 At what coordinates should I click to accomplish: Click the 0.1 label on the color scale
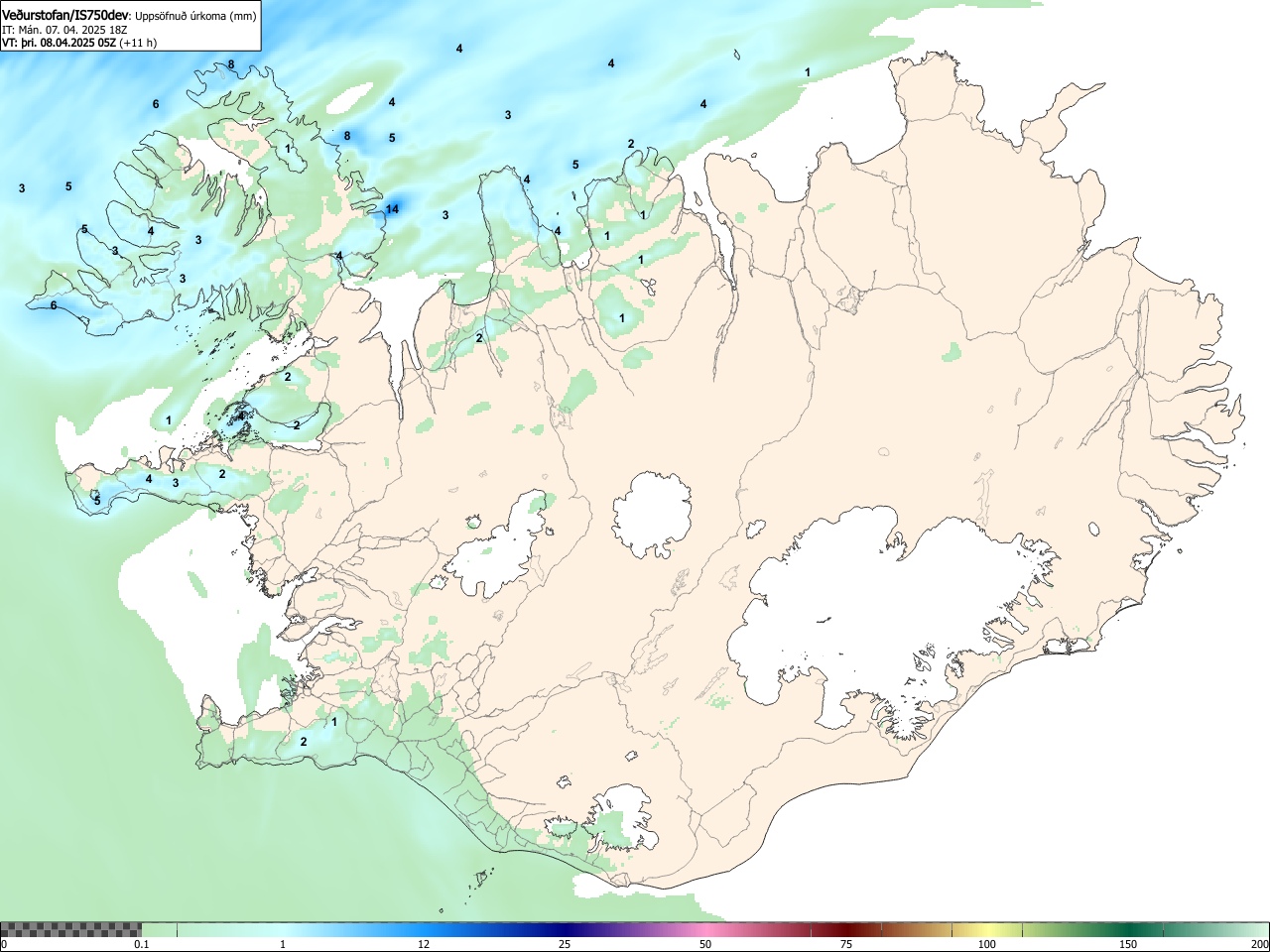[142, 944]
